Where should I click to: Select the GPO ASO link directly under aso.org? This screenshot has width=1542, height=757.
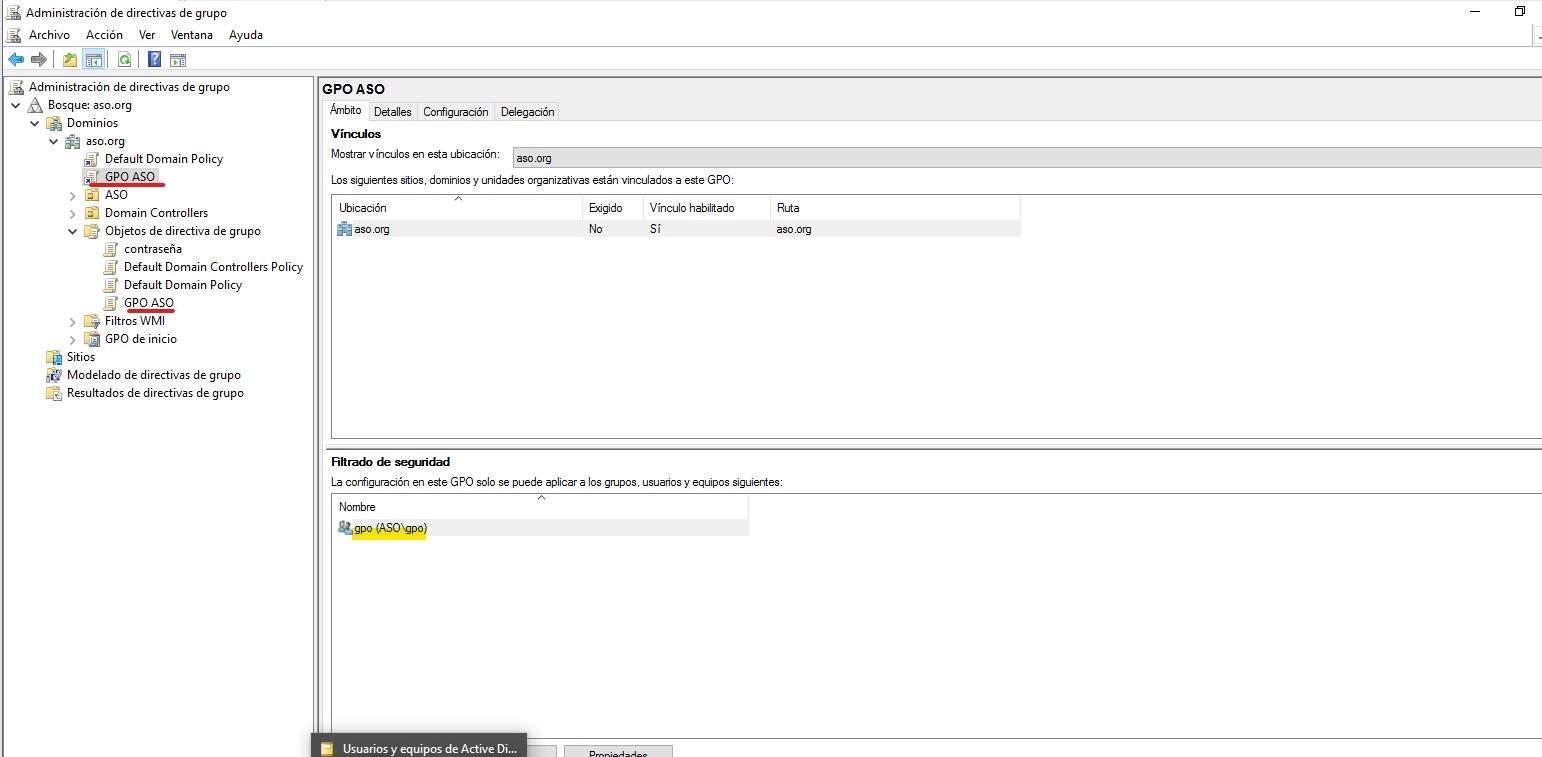pyautogui.click(x=130, y=177)
